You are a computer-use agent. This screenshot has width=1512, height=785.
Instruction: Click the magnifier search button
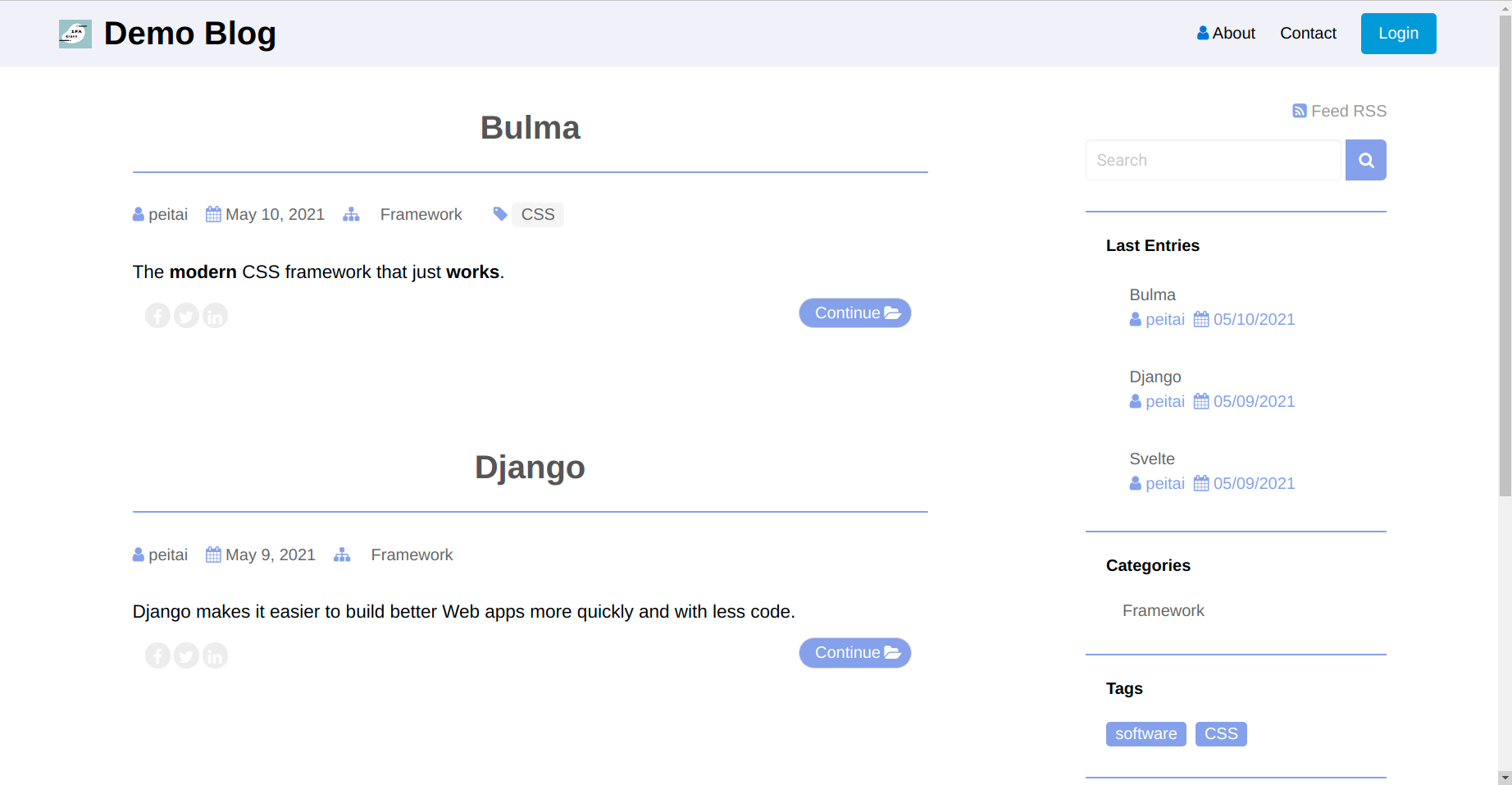pyautogui.click(x=1365, y=160)
